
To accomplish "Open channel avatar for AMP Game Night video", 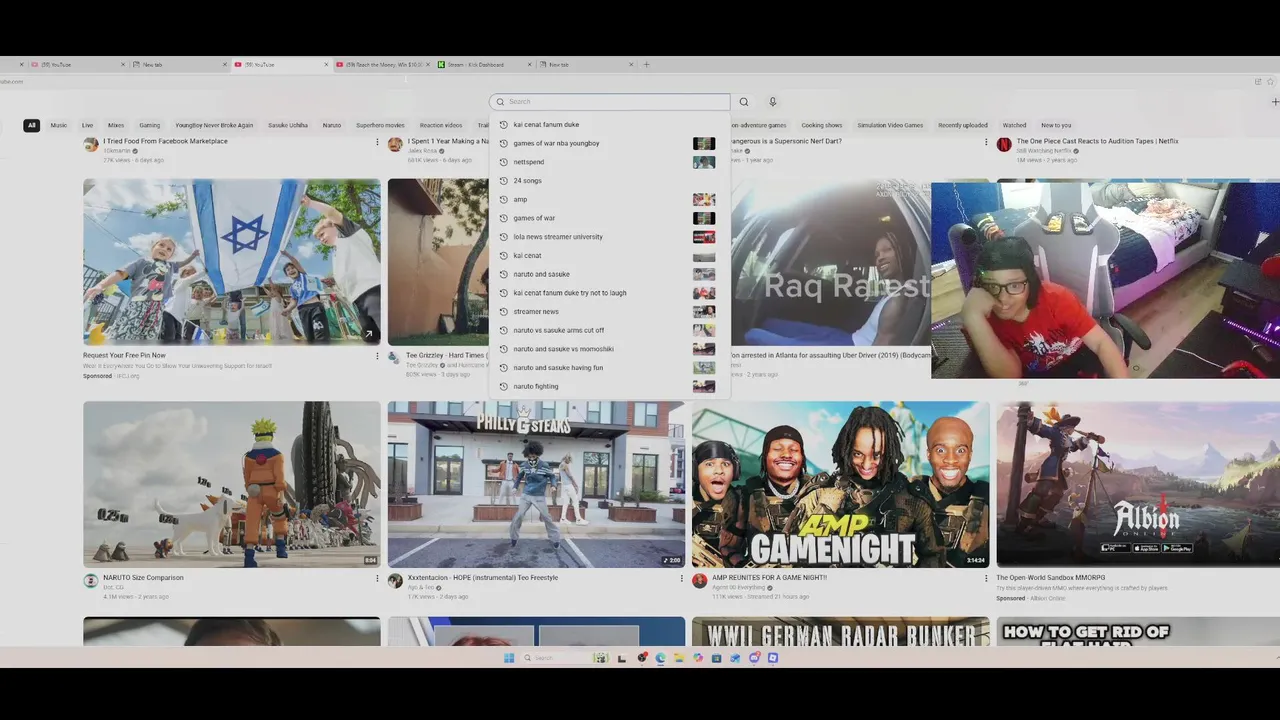I will 700,581.
